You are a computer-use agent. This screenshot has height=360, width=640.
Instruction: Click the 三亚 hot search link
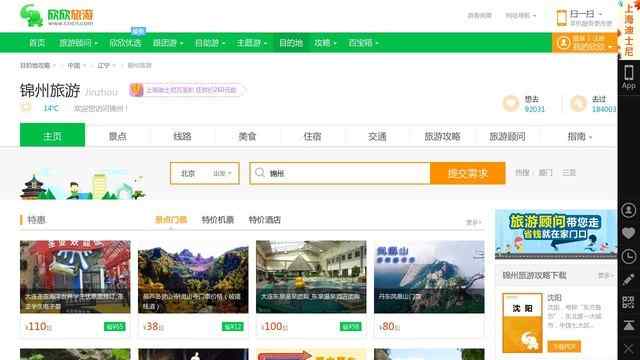(569, 173)
